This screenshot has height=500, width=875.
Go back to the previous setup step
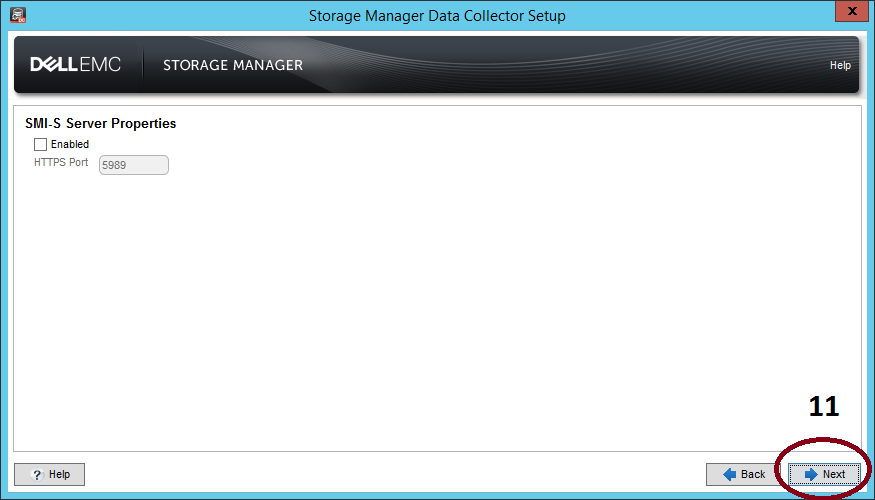point(743,474)
